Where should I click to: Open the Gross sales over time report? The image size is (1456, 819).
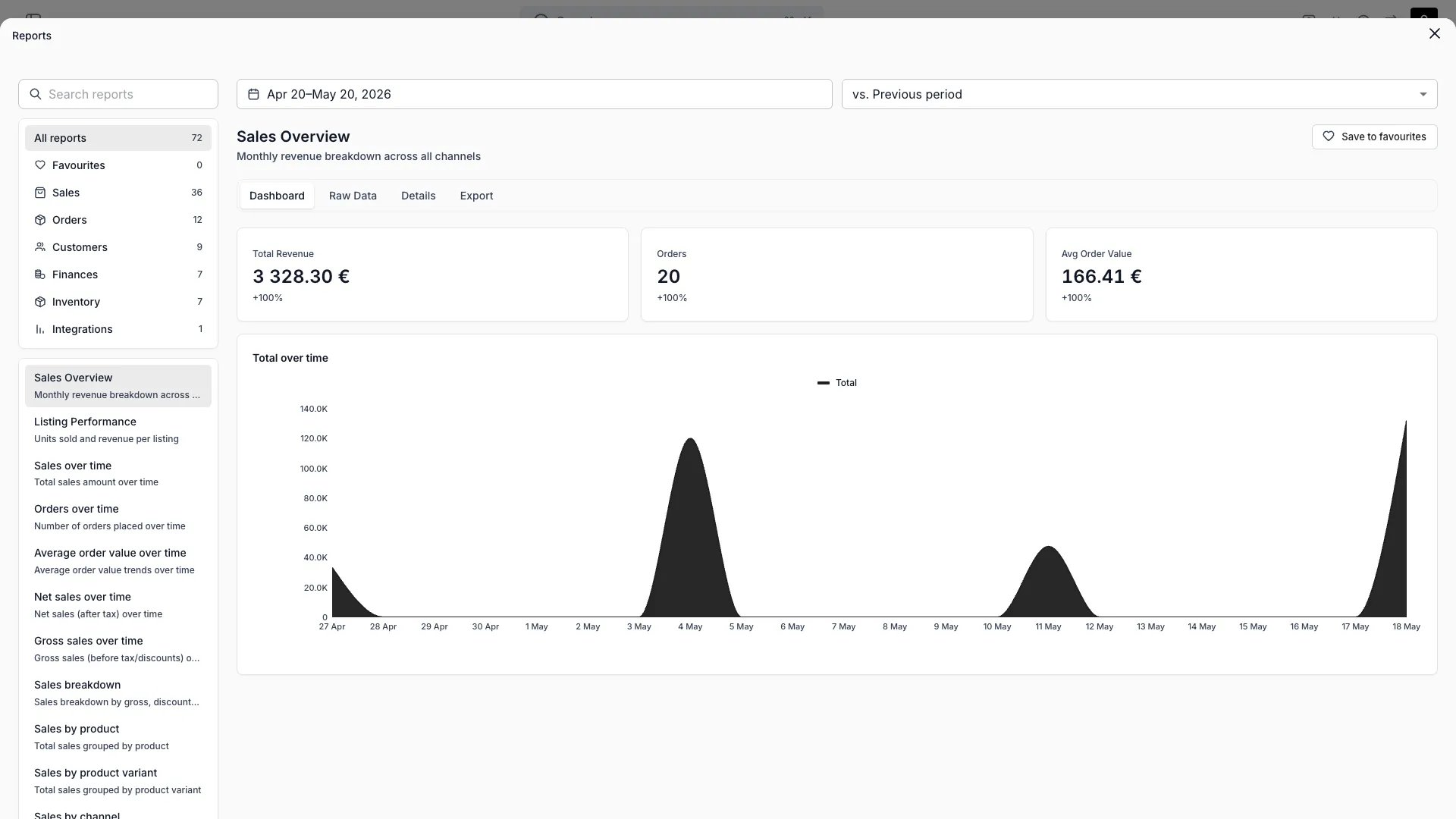click(118, 649)
